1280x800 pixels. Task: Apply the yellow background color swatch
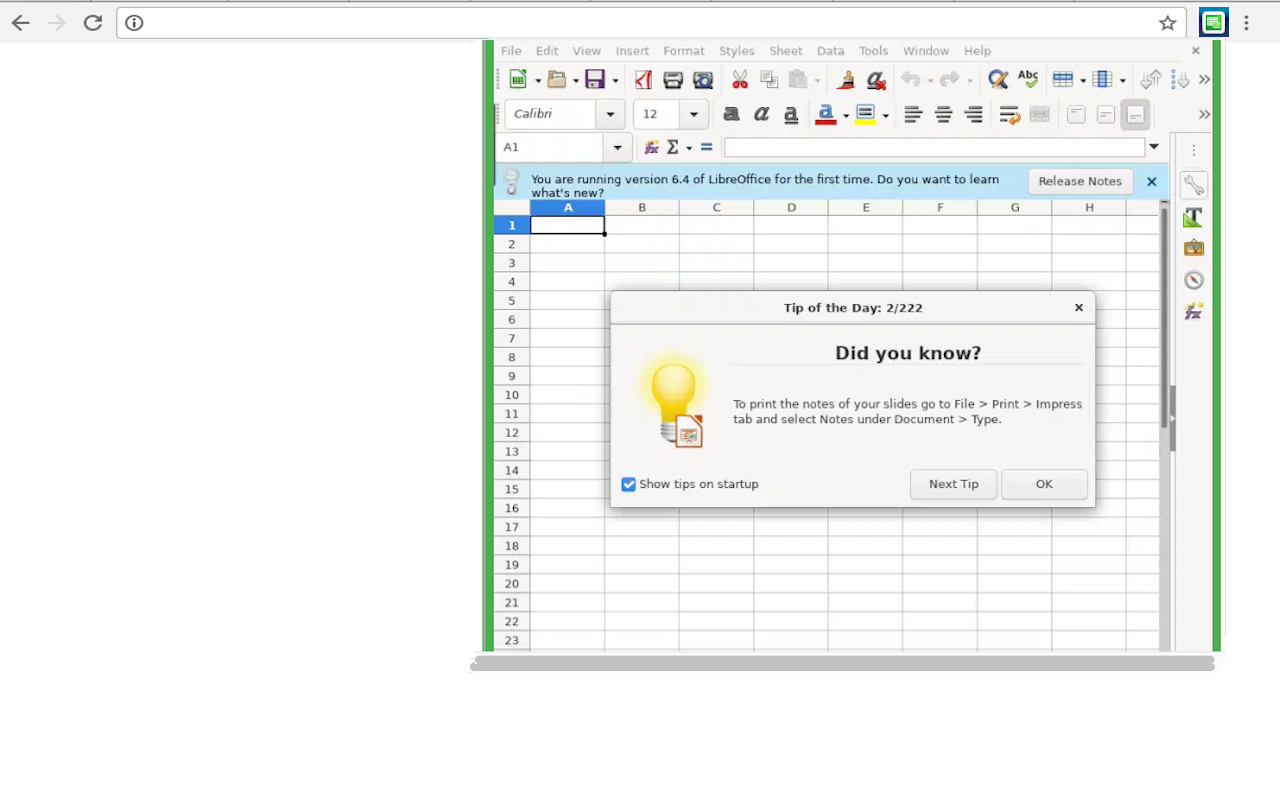[x=866, y=114]
